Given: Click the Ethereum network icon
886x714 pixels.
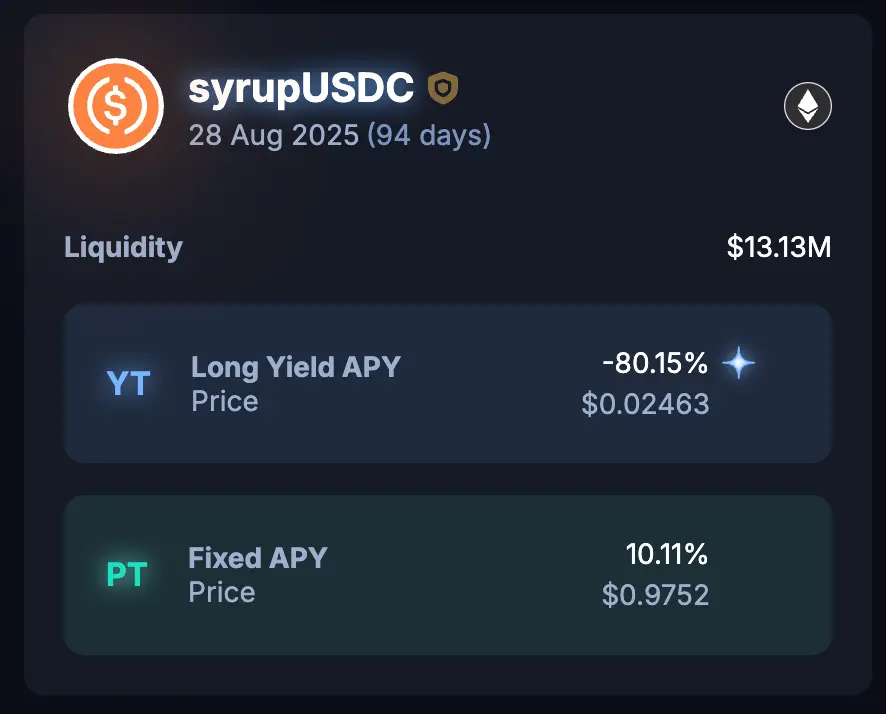Looking at the screenshot, I should coord(808,106).
